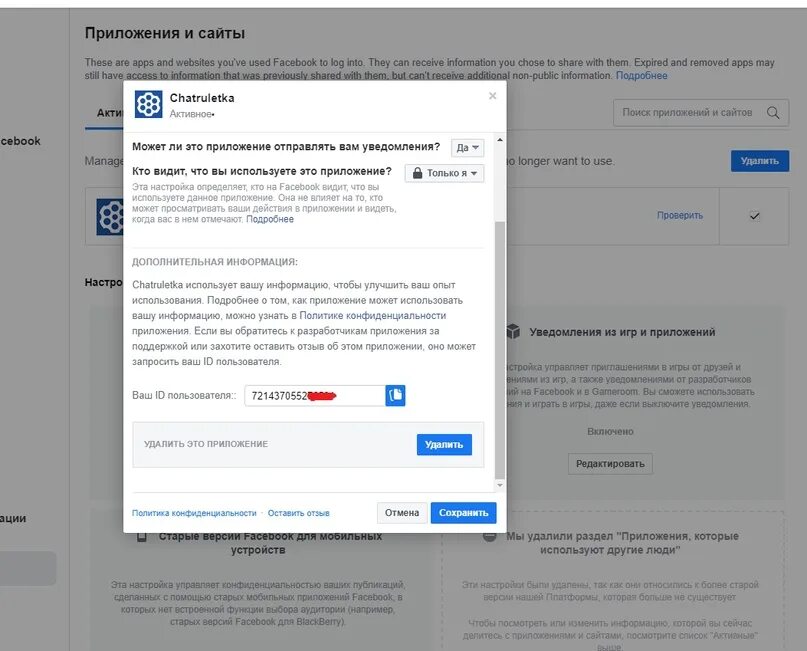Click the Оставить отзыв link

click(x=299, y=513)
